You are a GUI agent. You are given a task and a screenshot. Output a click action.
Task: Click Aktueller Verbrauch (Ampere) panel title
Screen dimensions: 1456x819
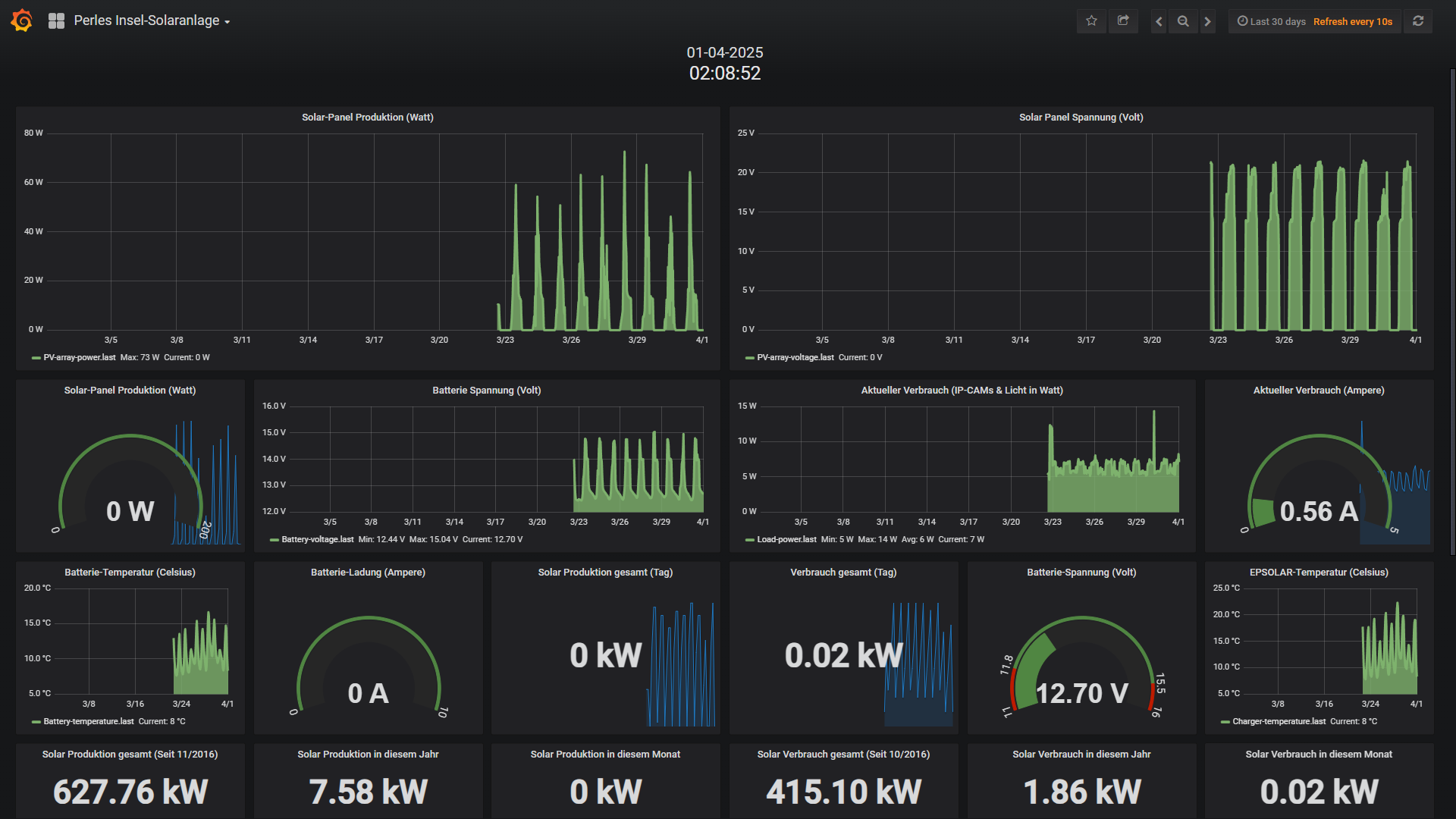pos(1318,391)
